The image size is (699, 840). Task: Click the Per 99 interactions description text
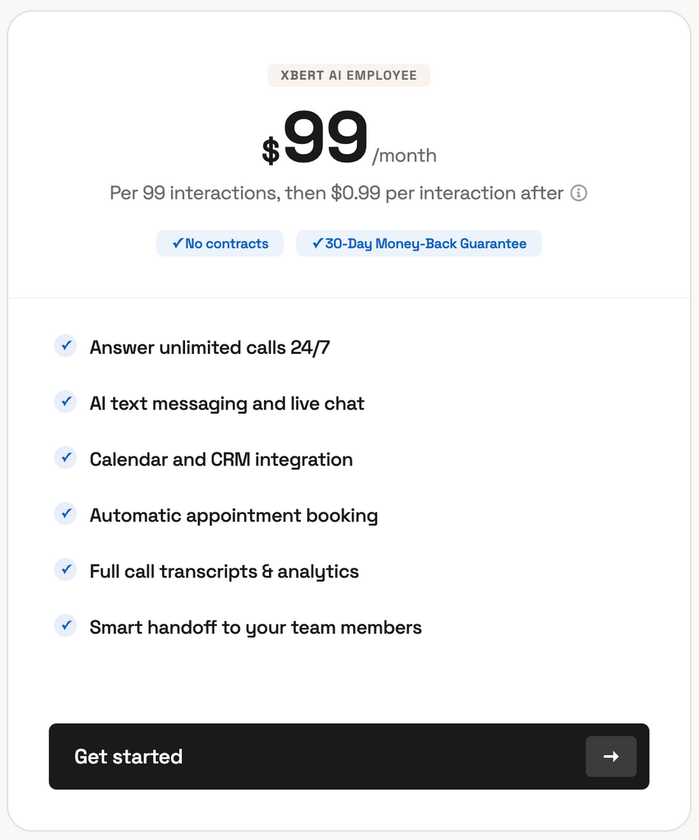point(336,193)
